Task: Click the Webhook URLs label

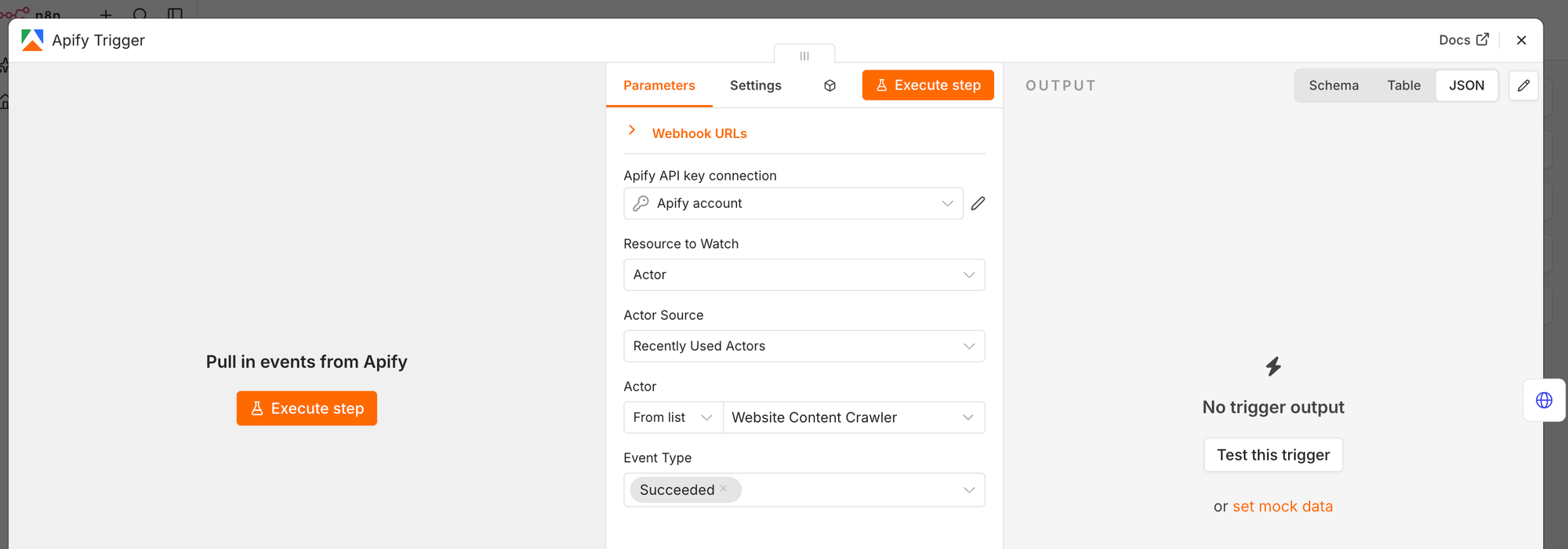Action: (699, 133)
